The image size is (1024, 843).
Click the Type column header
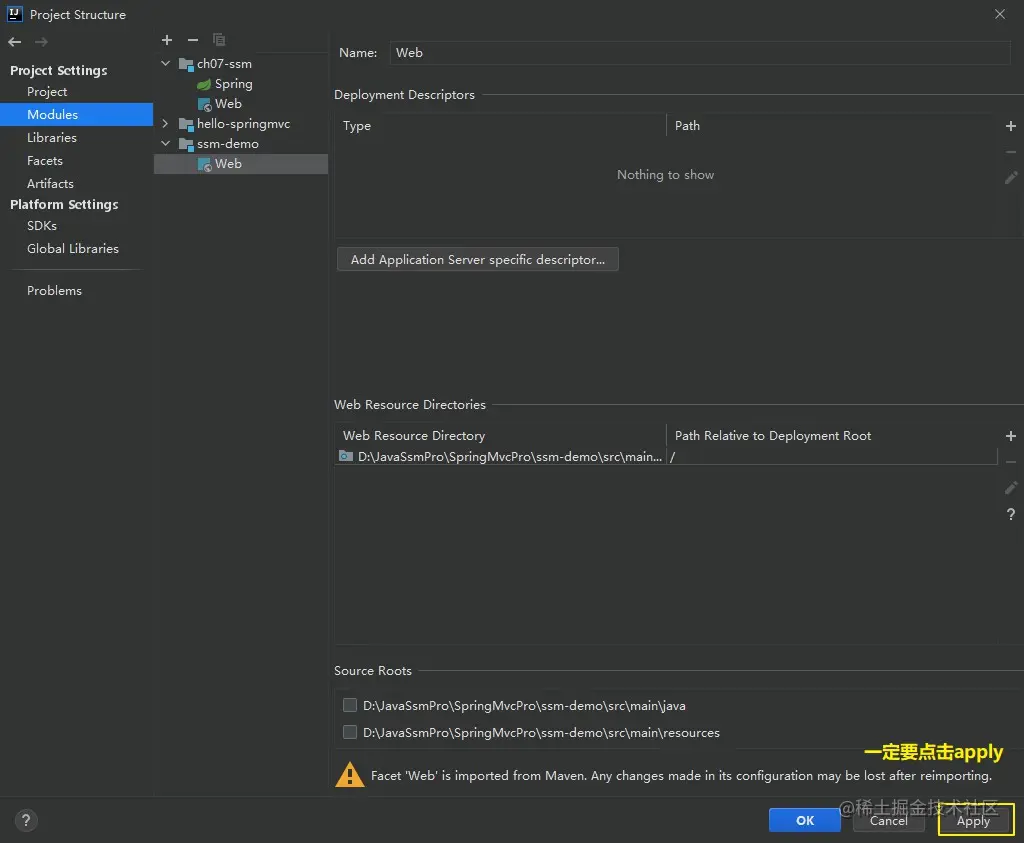357,126
